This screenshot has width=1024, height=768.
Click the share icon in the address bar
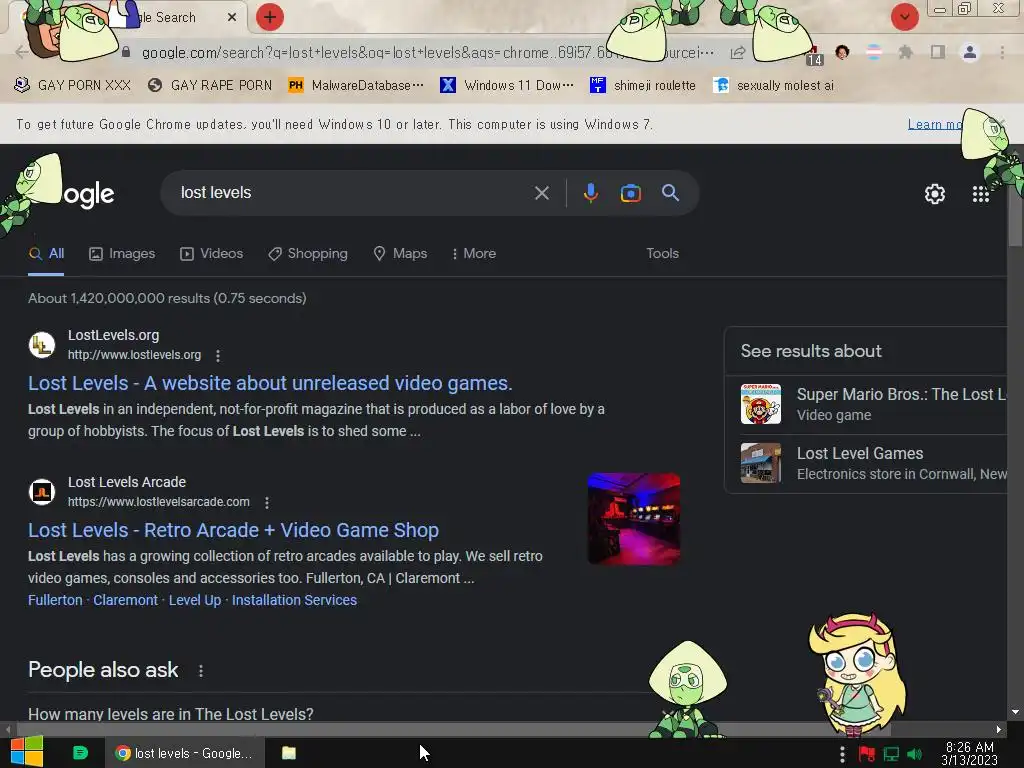click(x=738, y=52)
